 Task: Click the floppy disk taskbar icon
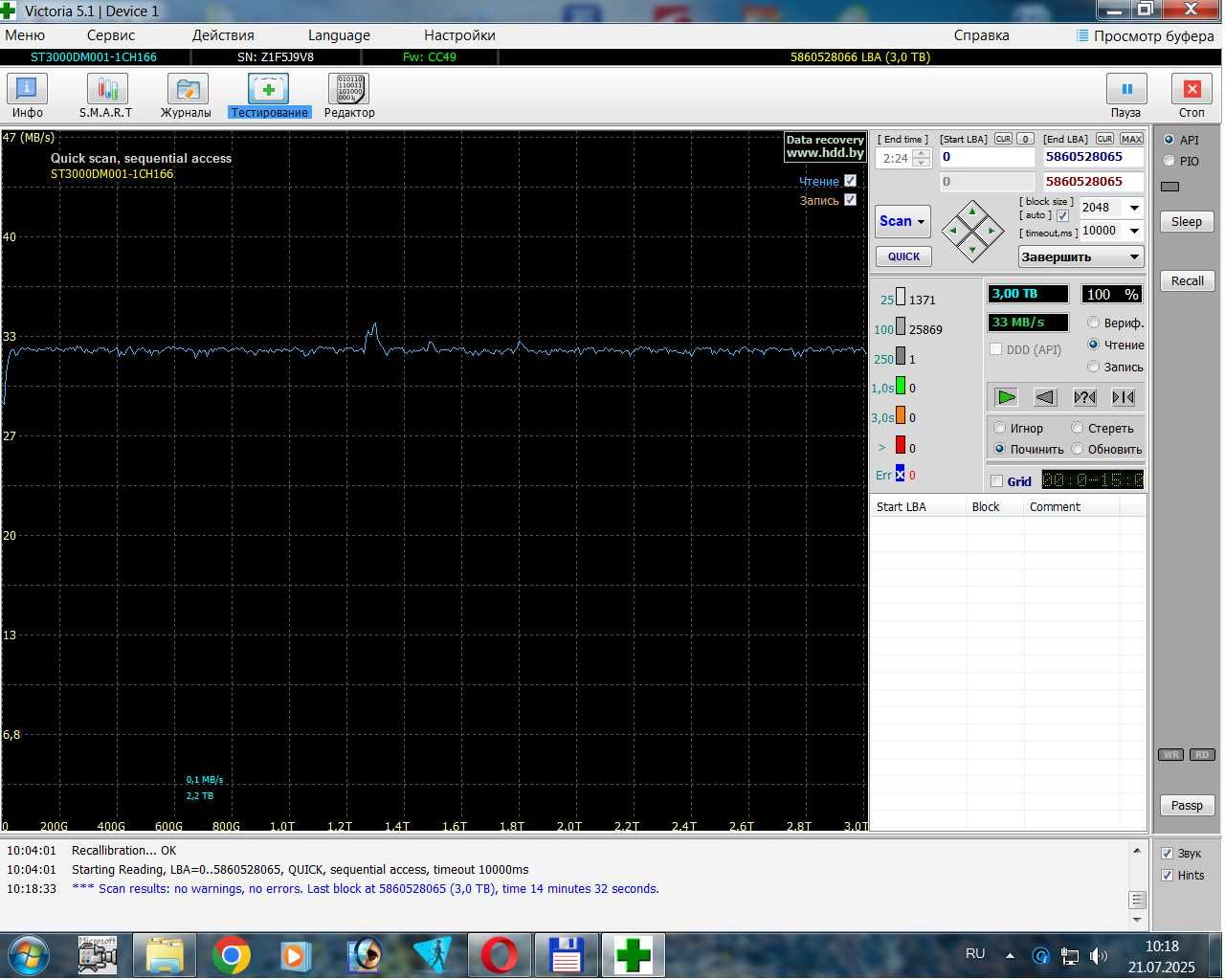566,955
